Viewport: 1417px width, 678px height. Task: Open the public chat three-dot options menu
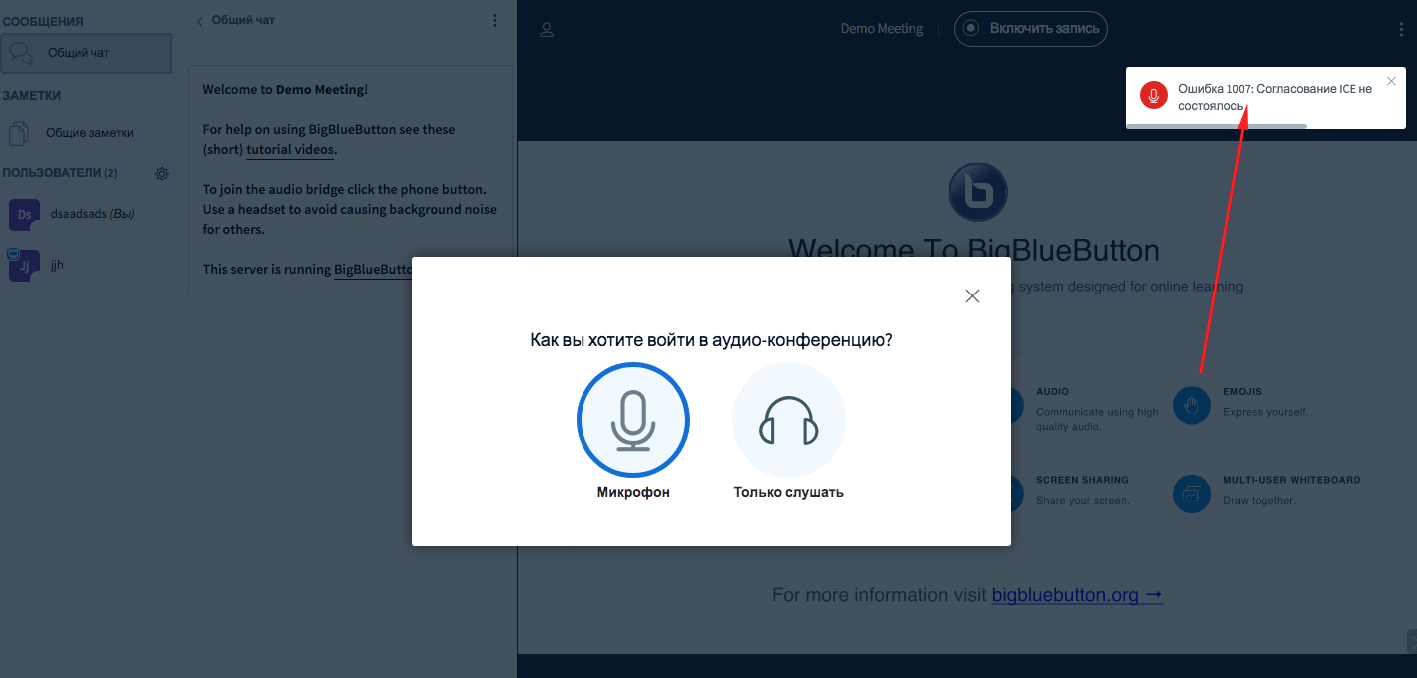click(494, 19)
